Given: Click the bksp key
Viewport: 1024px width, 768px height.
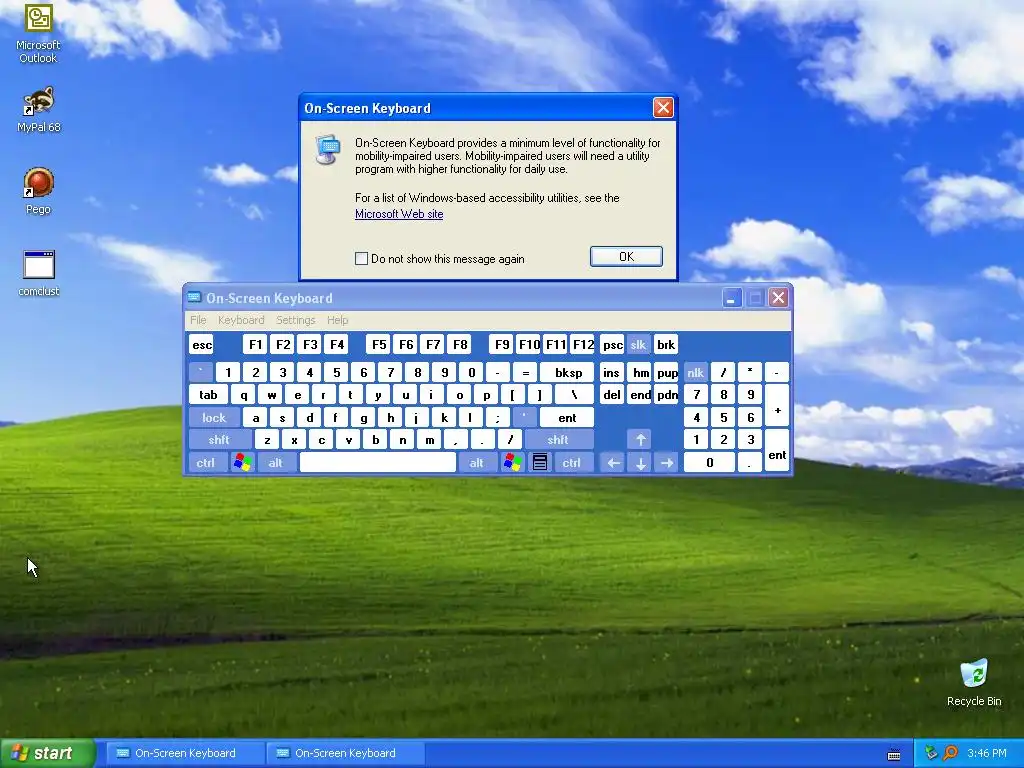Looking at the screenshot, I should coord(568,372).
